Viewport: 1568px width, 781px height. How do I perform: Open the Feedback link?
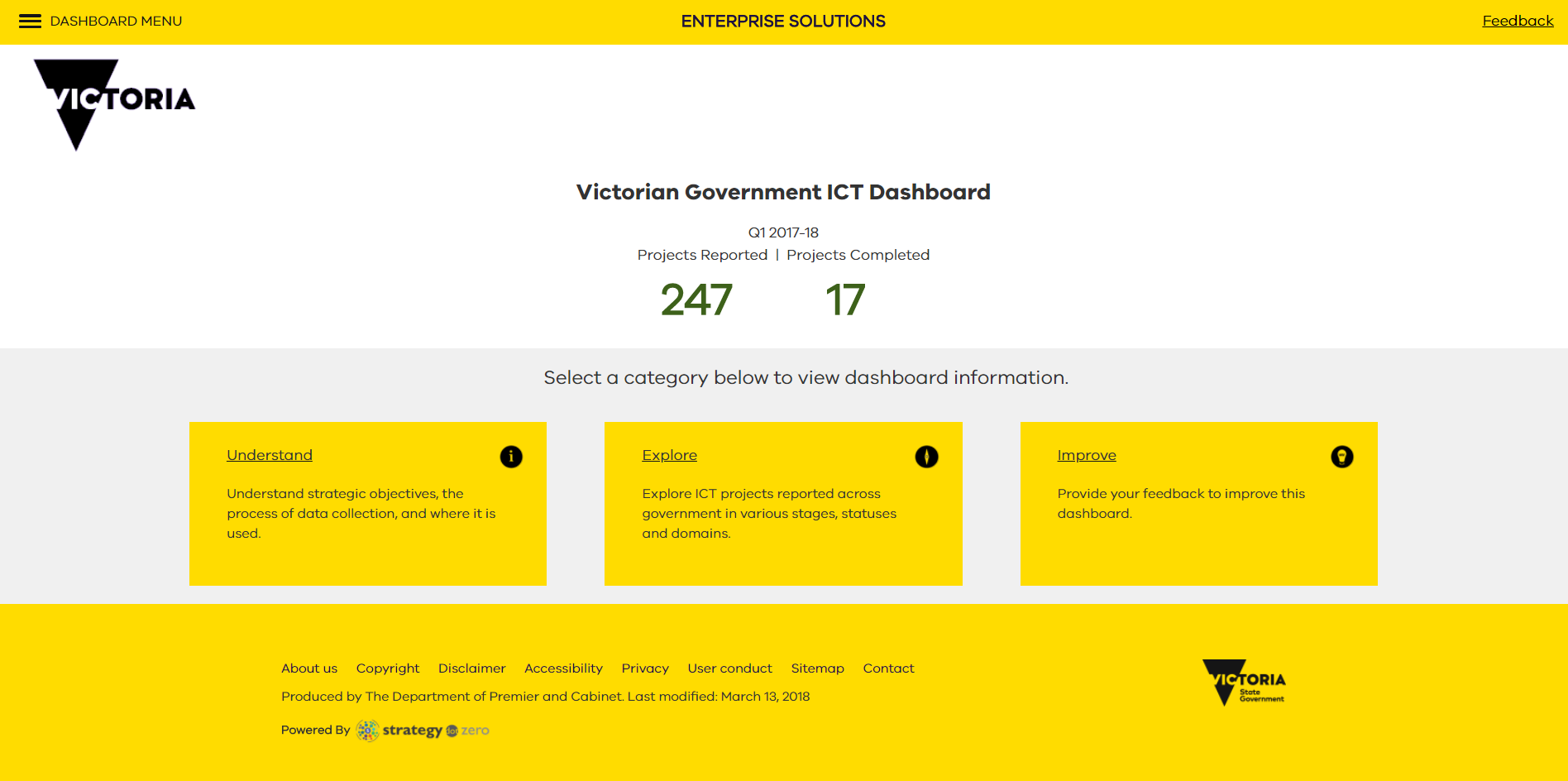[1518, 21]
